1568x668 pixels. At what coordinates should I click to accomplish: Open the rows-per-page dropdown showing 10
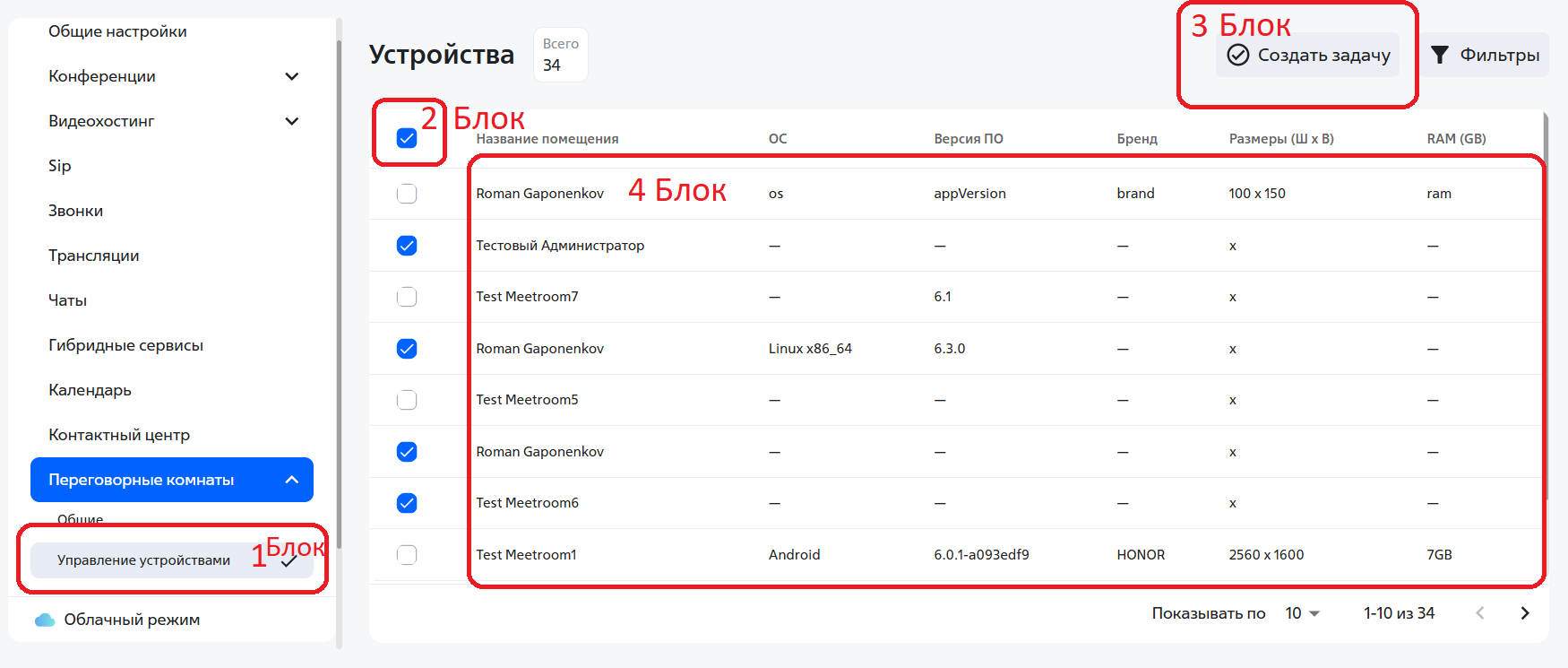click(x=1302, y=613)
